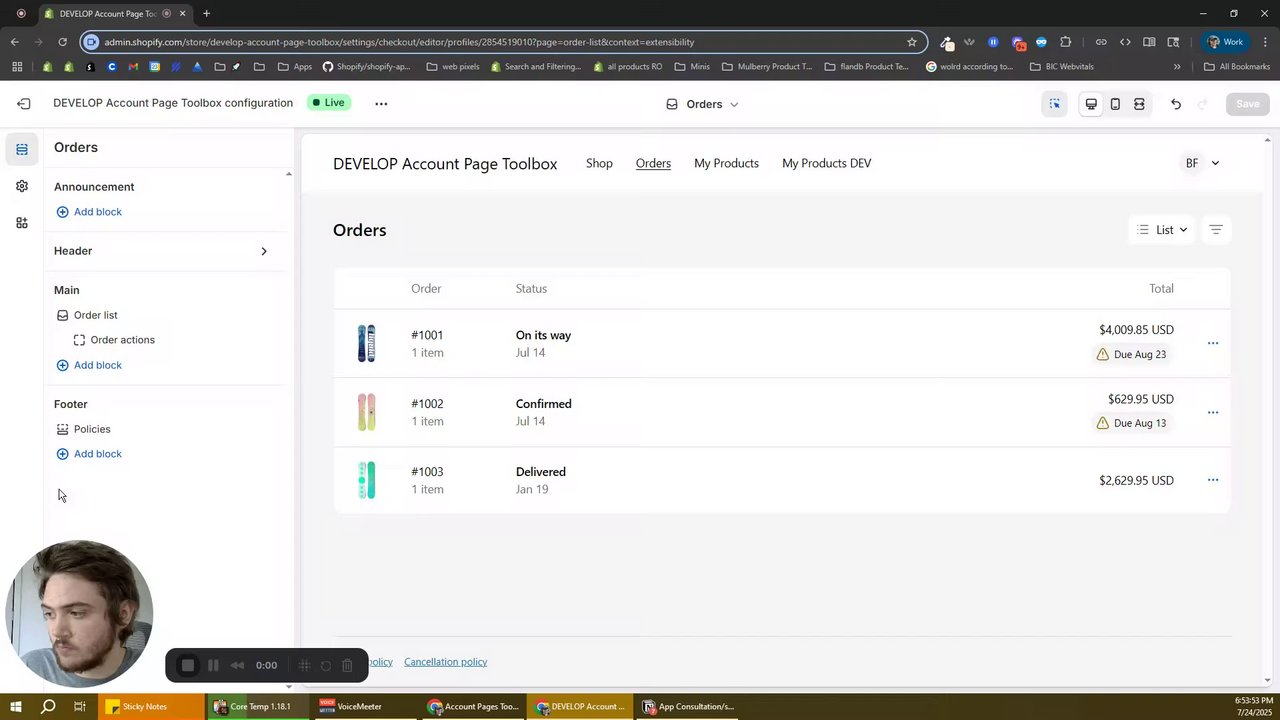This screenshot has height=720, width=1280.
Task: Click the order #1001 snowboard thumbnail
Action: coord(367,343)
